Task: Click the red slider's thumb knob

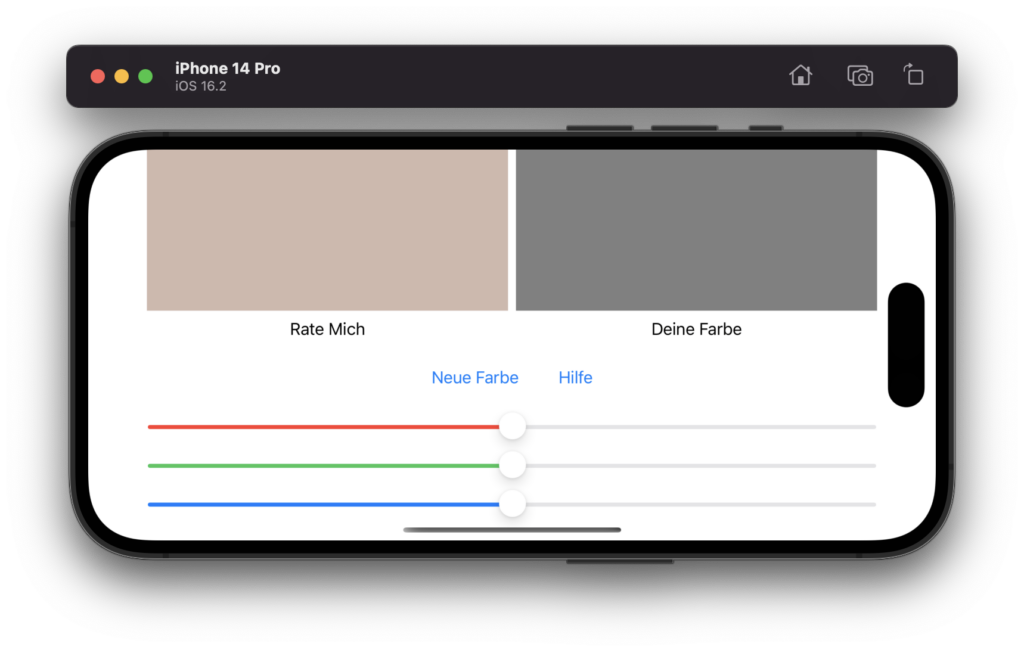Action: click(x=512, y=427)
